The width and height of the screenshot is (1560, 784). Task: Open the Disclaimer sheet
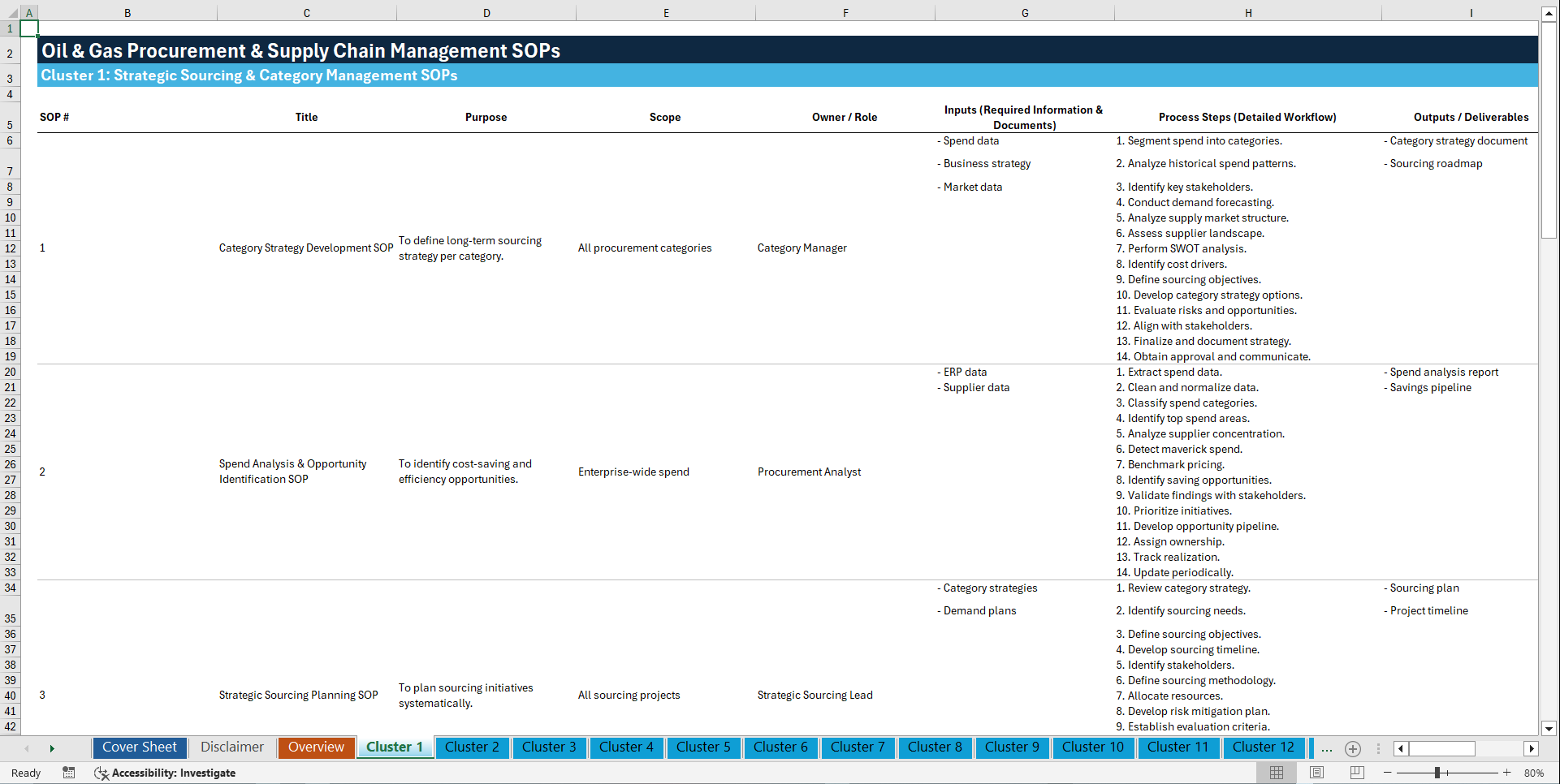[231, 747]
